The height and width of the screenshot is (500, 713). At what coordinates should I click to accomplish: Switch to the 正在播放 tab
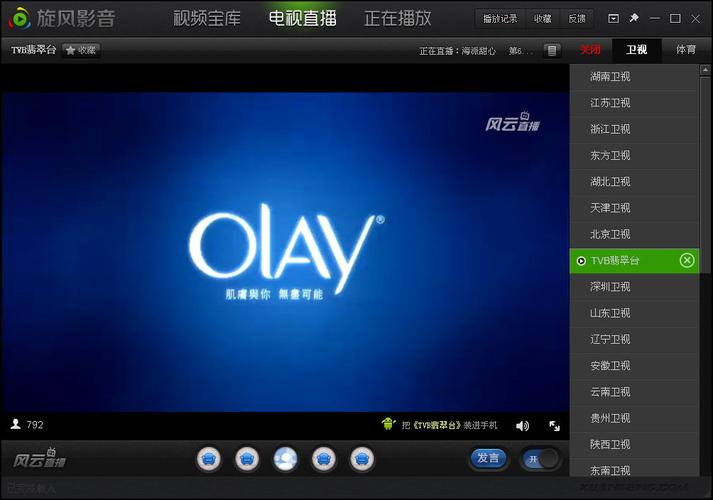(398, 19)
